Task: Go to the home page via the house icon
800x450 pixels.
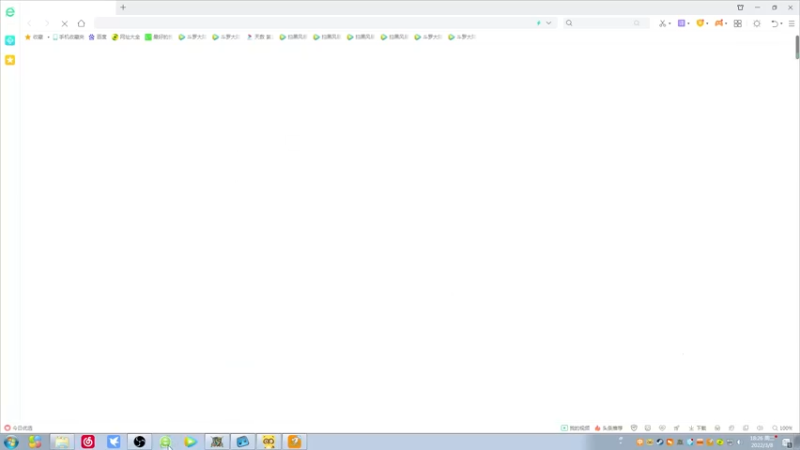Action: click(81, 23)
